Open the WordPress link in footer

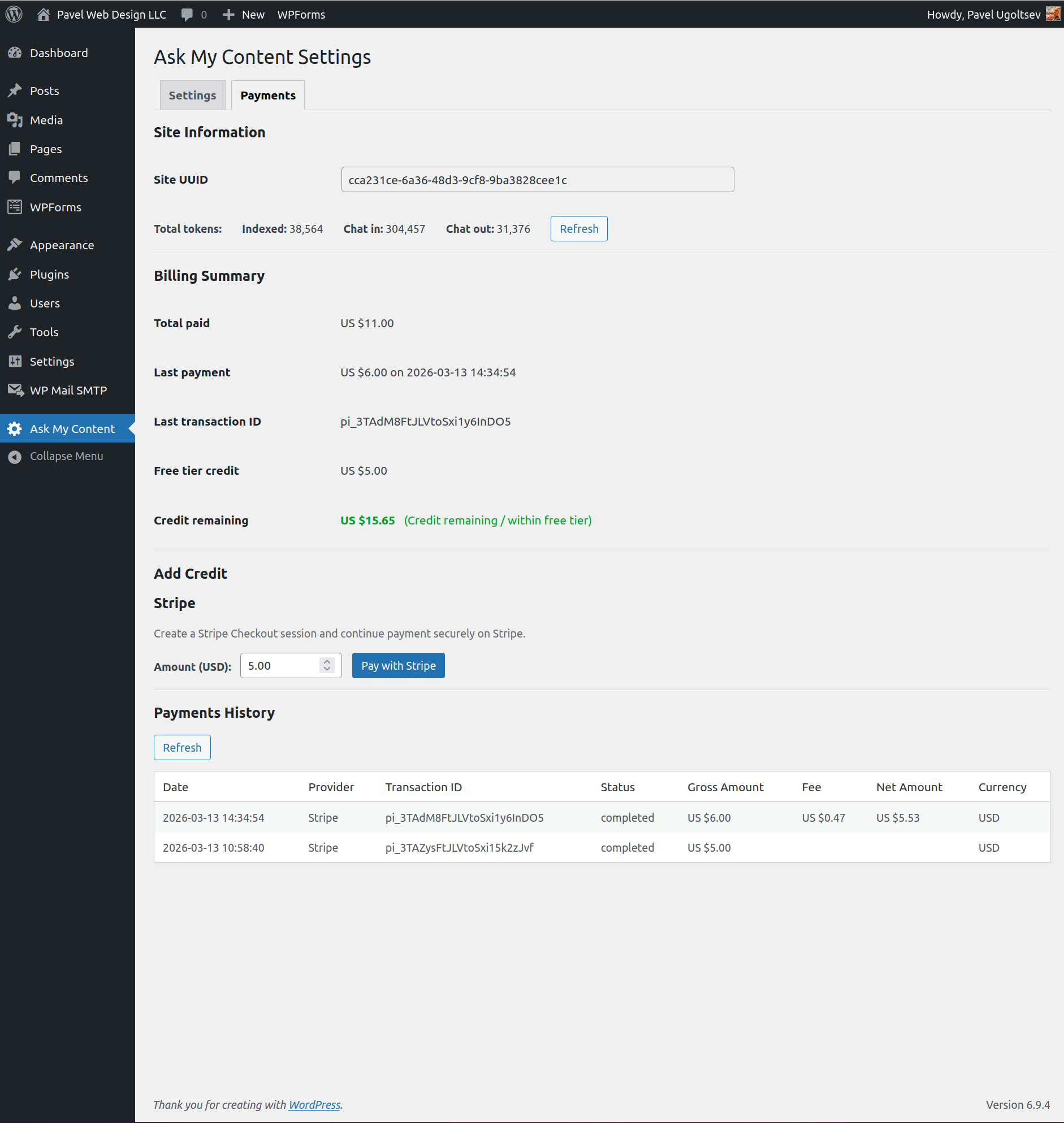(314, 1104)
